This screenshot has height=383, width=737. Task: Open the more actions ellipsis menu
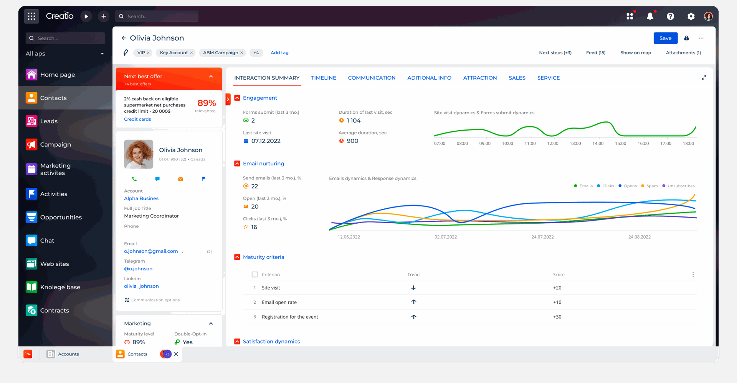pyautogui.click(x=701, y=38)
